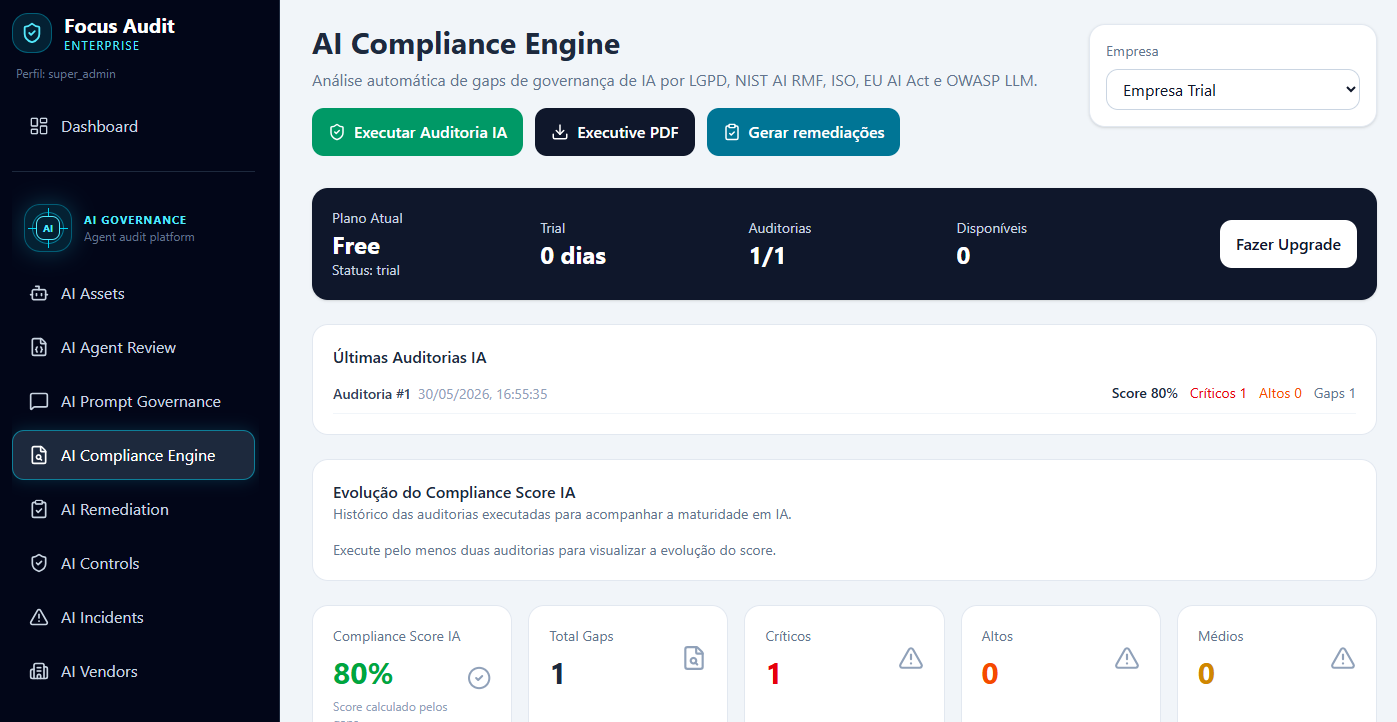Click Evolução do Compliance Score IA heading
Image resolution: width=1397 pixels, height=722 pixels.
454,492
